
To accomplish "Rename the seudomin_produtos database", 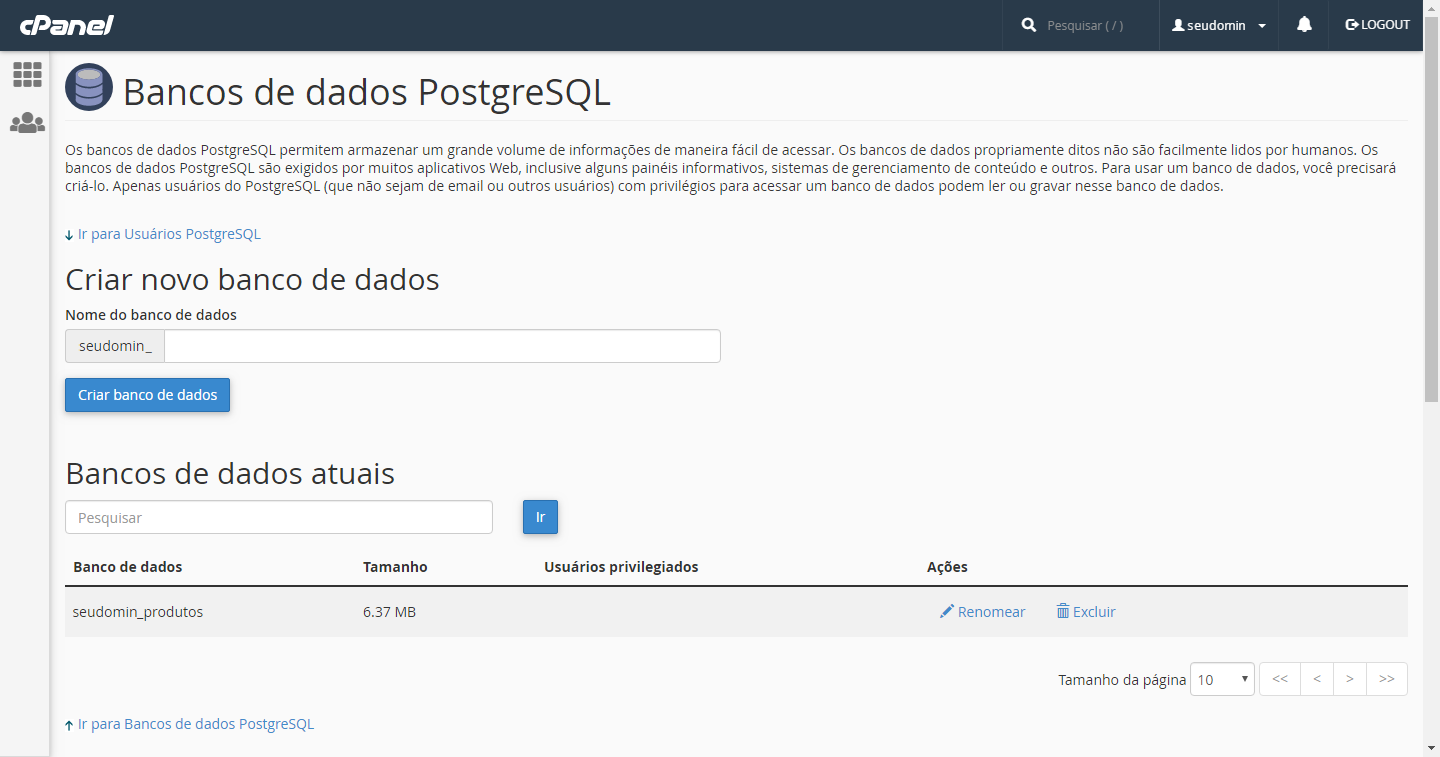I will (x=983, y=612).
